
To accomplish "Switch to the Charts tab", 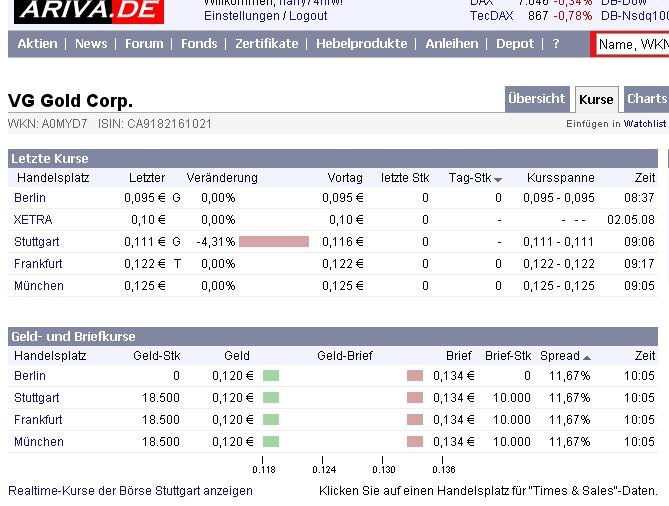I will pos(646,99).
